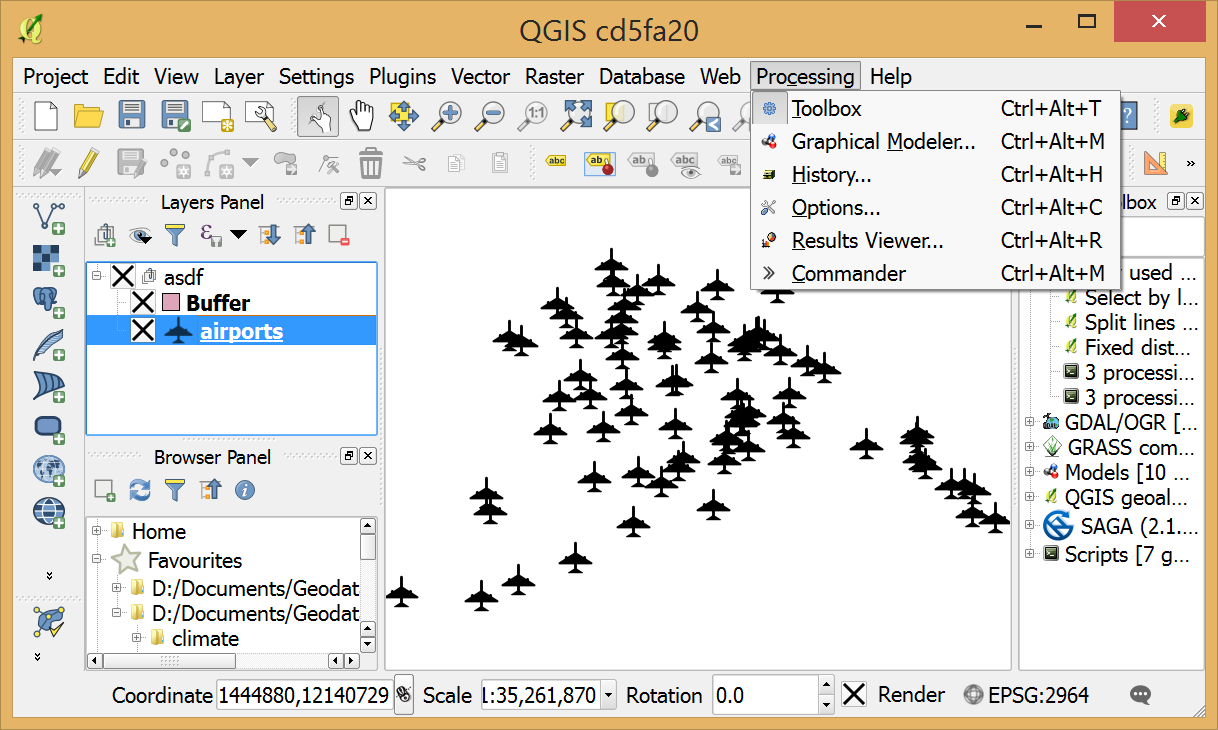1218x730 pixels.
Task: Open the New Print Composer tool
Action: point(217,116)
